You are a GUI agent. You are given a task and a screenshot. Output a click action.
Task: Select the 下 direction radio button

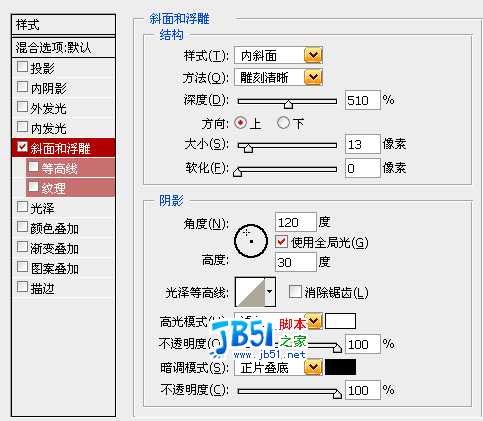pyautogui.click(x=283, y=123)
